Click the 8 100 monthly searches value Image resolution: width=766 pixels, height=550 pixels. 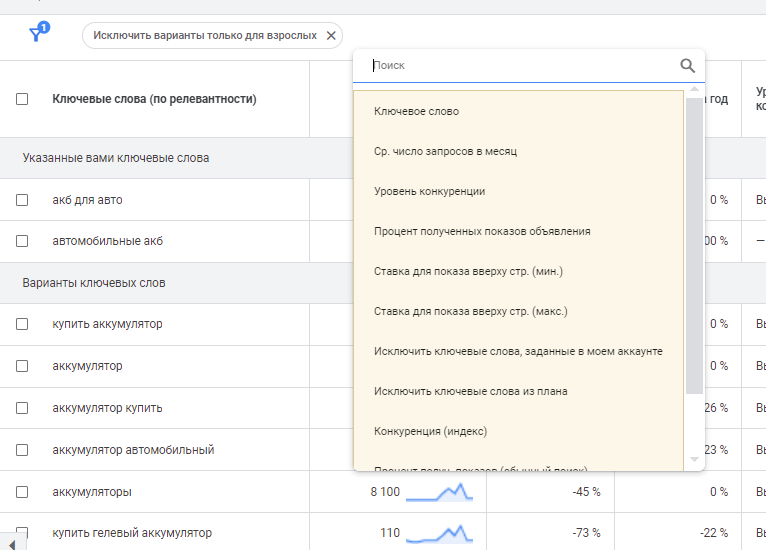[385, 492]
